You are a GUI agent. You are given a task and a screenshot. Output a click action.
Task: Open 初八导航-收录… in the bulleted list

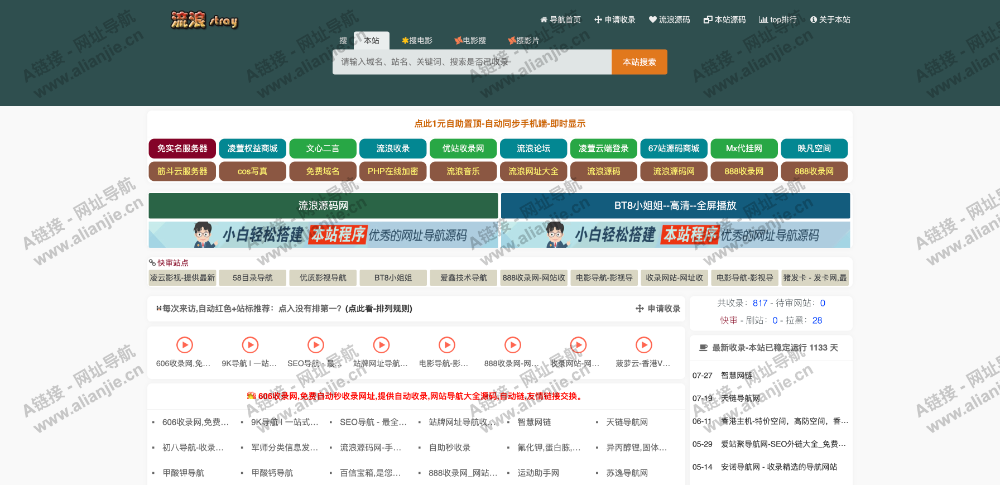[x=194, y=448]
